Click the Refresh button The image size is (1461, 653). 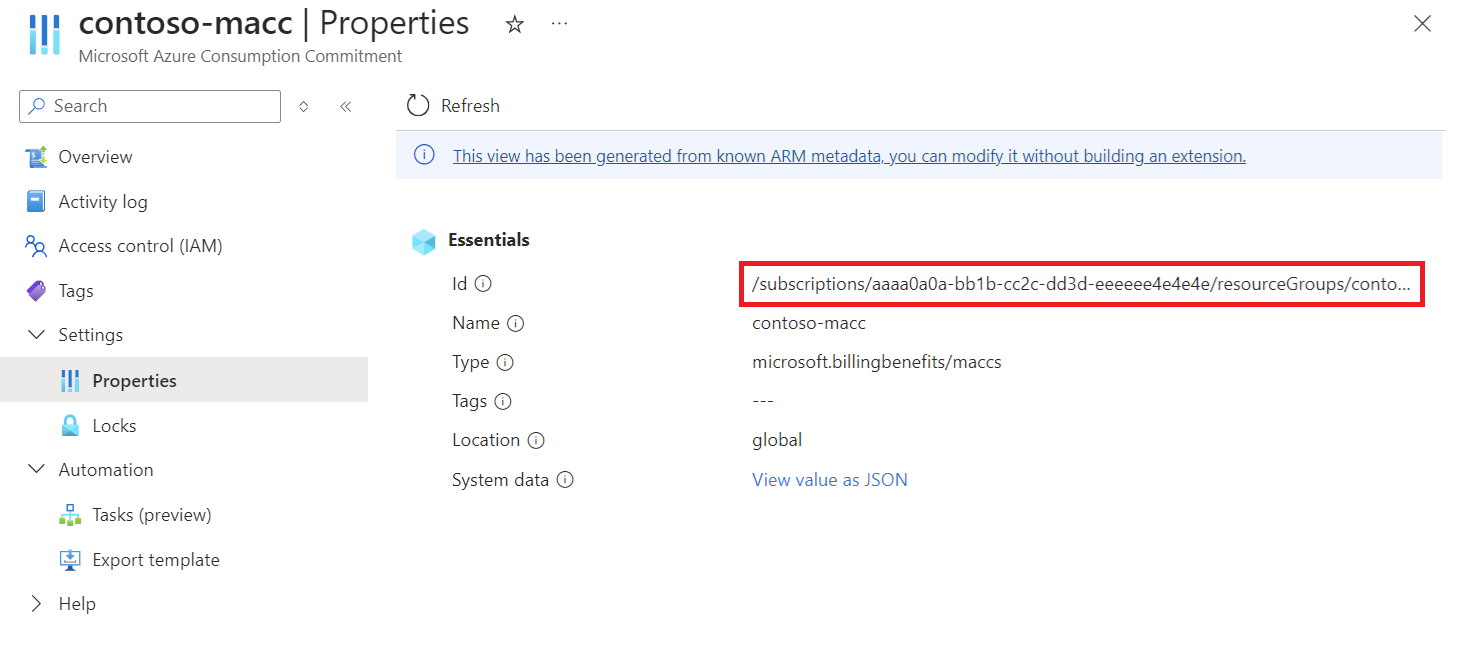pyautogui.click(x=453, y=106)
